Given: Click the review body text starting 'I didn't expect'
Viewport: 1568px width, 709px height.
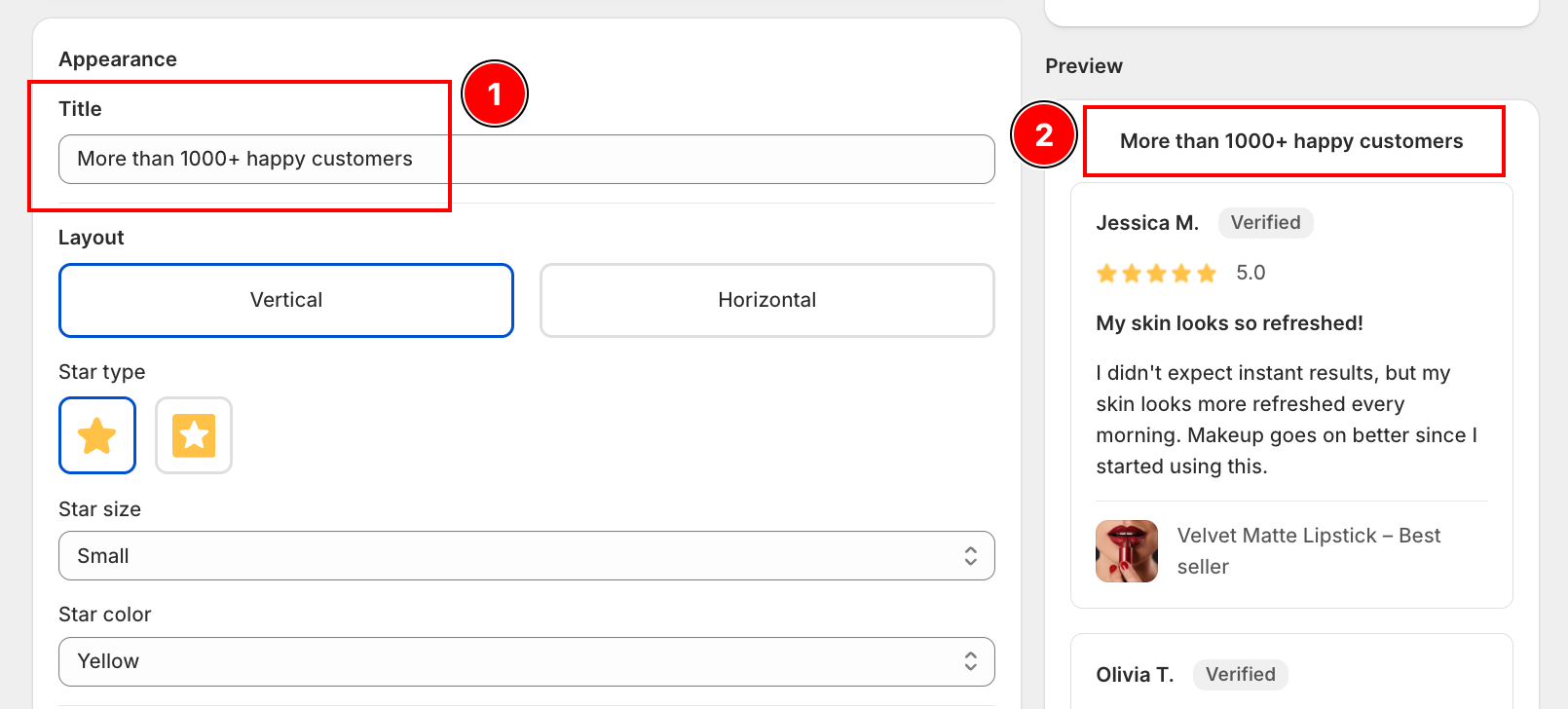Looking at the screenshot, I should click(1287, 420).
